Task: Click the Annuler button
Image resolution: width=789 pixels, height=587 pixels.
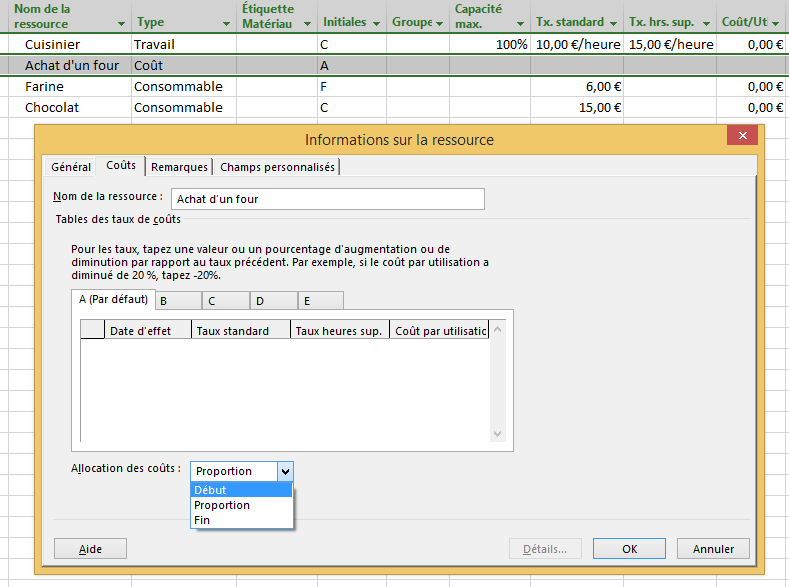Action: (x=713, y=549)
